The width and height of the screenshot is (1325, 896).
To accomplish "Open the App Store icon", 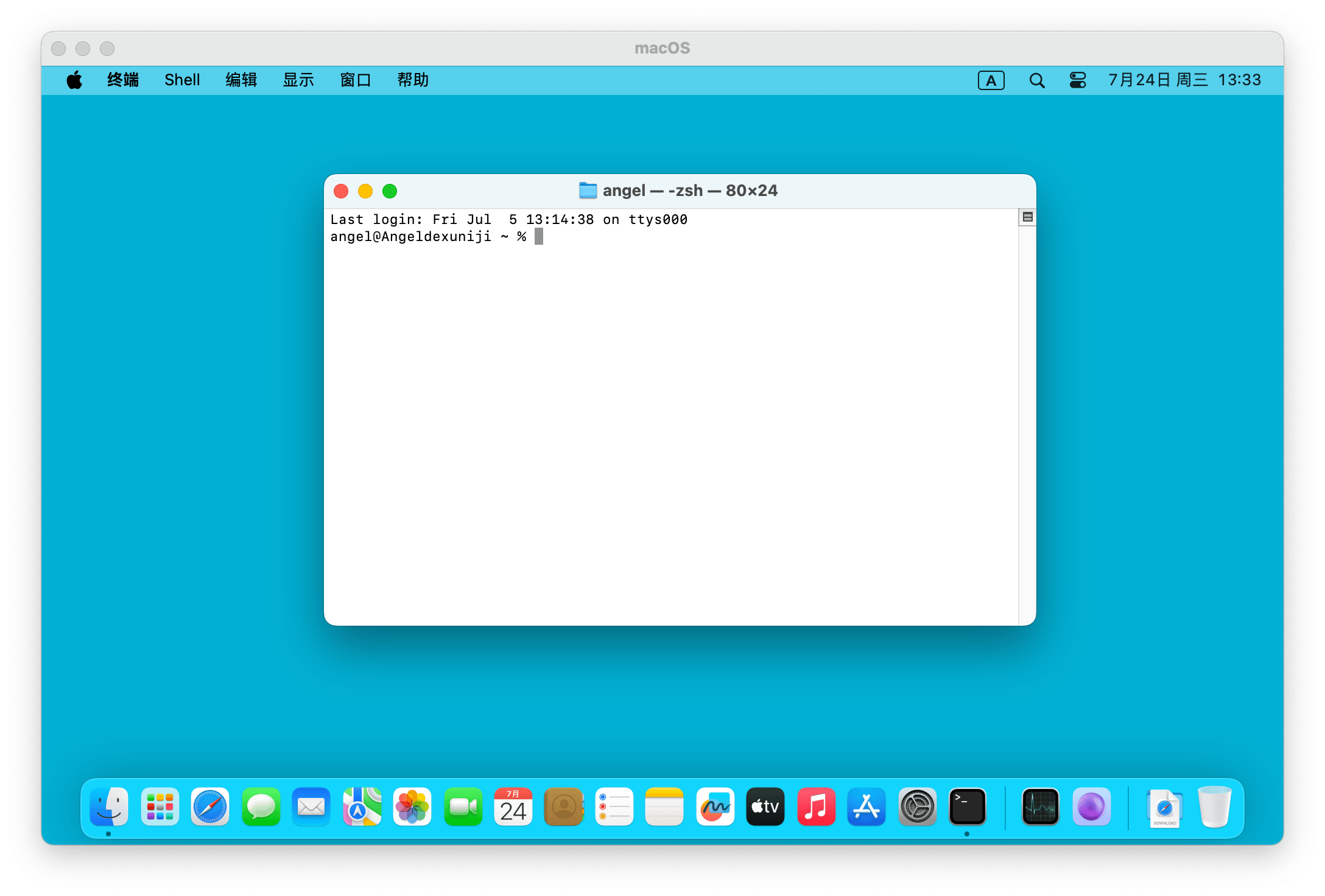I will [x=866, y=807].
